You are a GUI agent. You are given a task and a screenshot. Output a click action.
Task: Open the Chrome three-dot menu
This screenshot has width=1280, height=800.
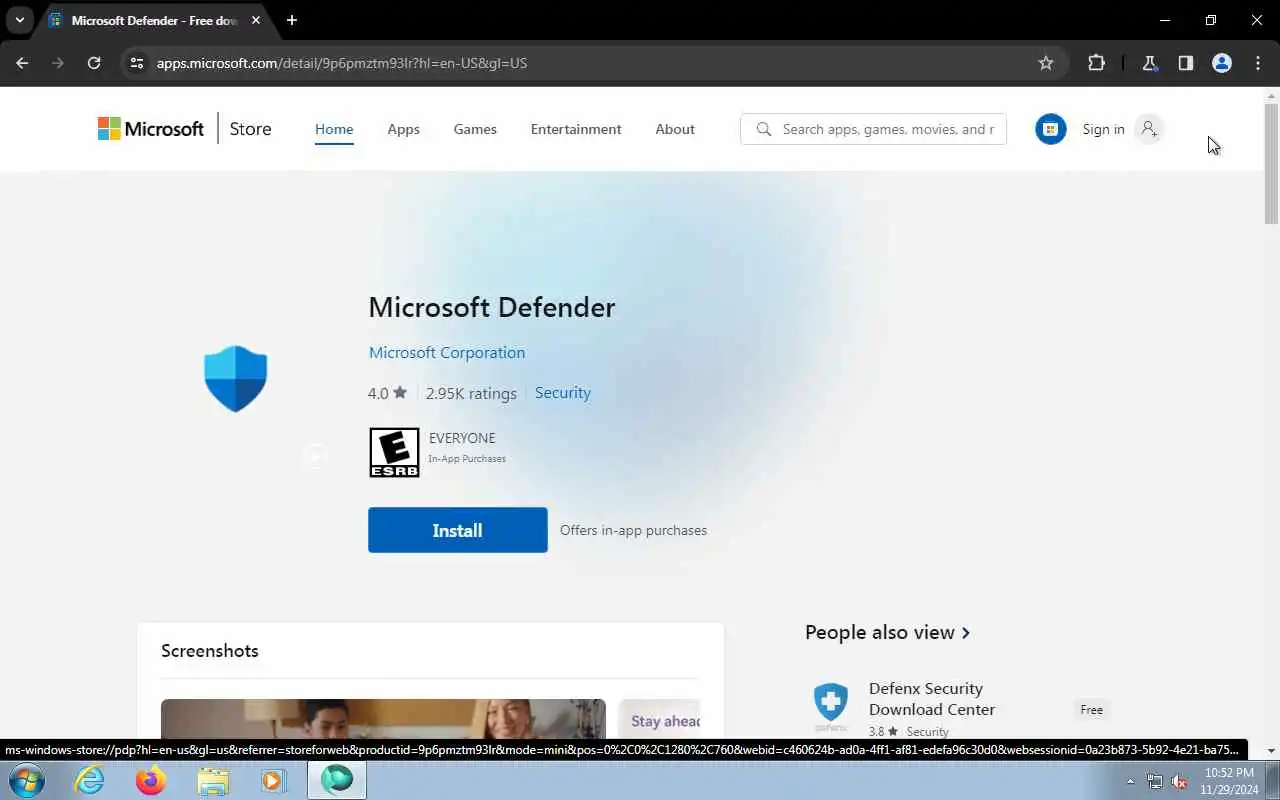pyautogui.click(x=1258, y=63)
